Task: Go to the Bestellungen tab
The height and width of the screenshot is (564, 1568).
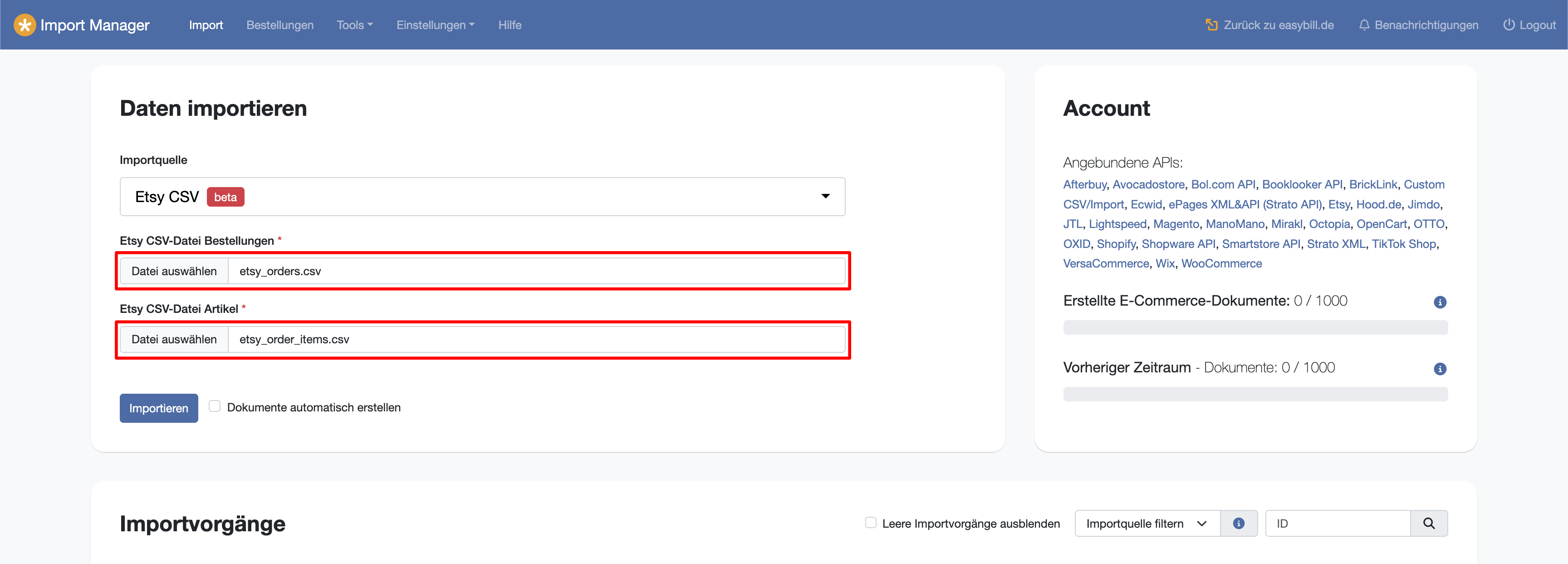Action: coord(279,25)
